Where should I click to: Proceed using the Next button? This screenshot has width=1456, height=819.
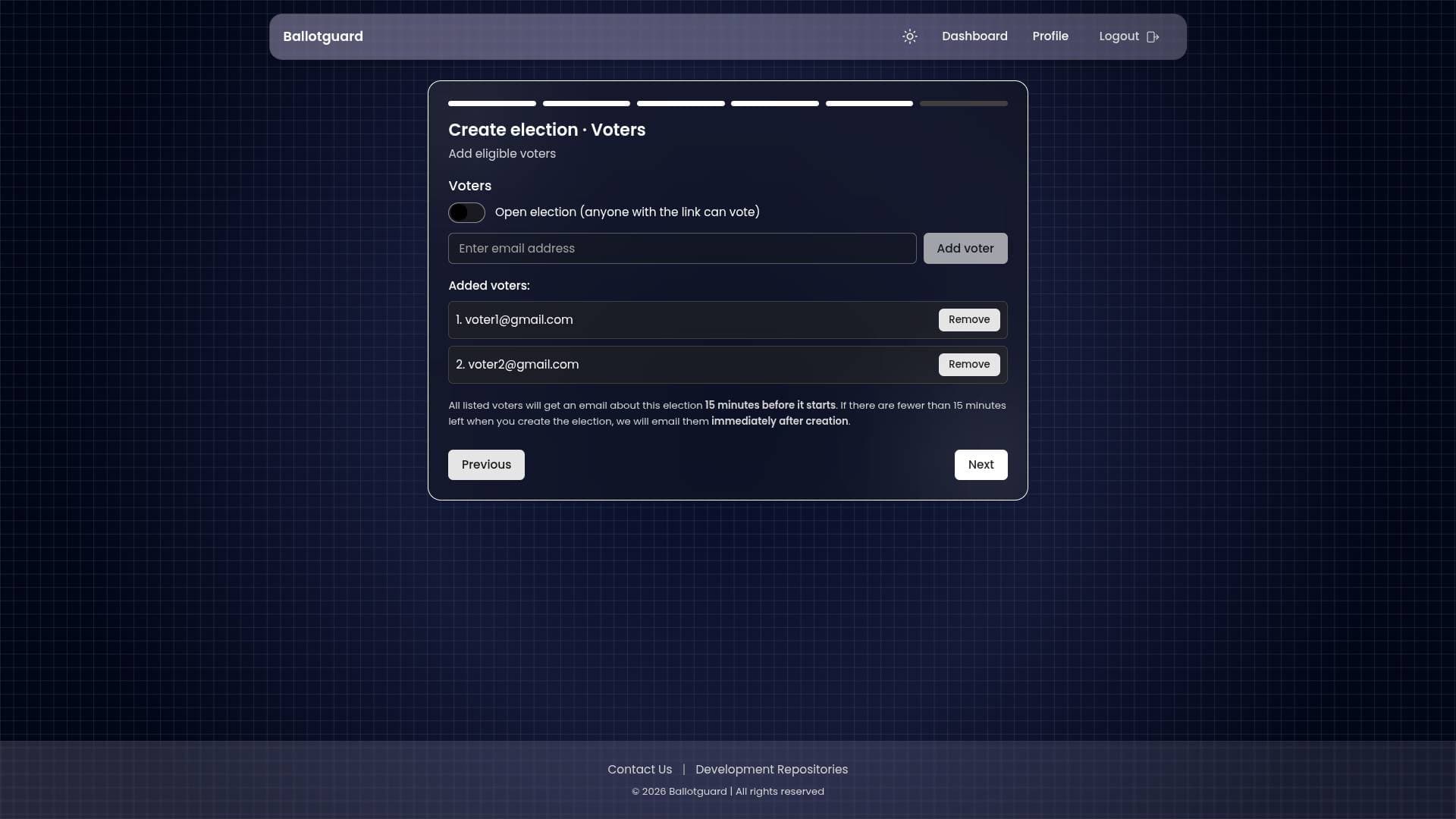tap(981, 464)
